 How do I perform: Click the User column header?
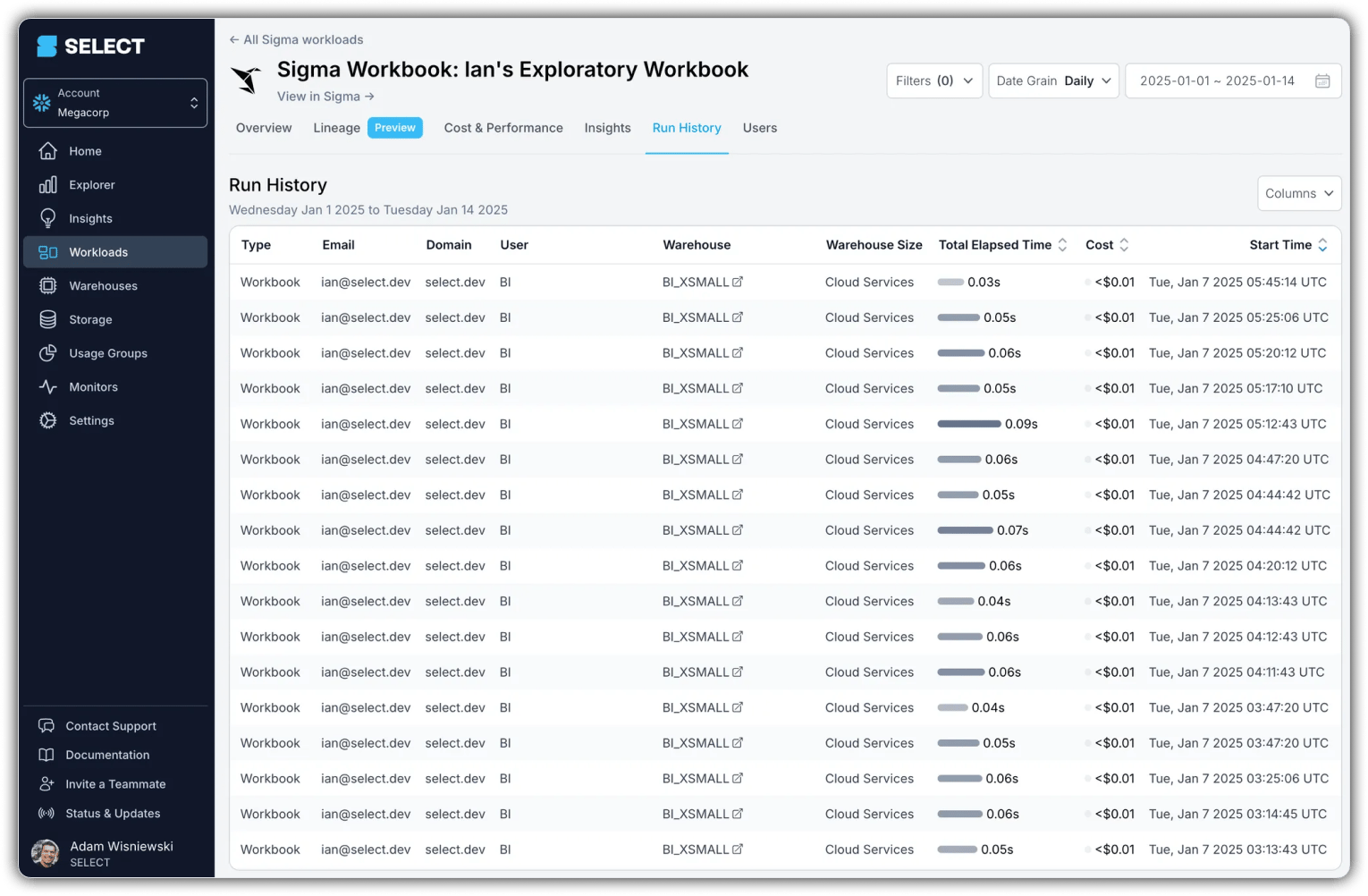(x=514, y=245)
